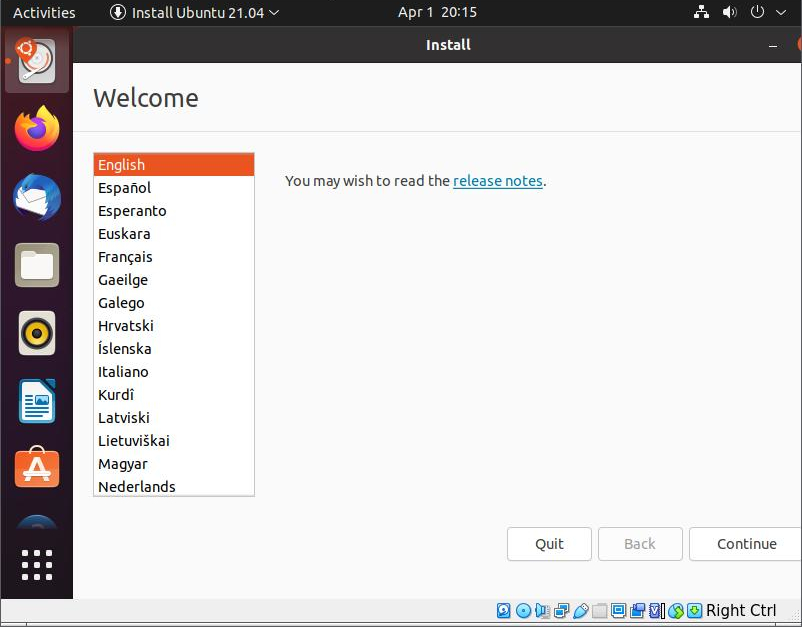Show Applications grid
802x627 pixels.
pos(37,564)
